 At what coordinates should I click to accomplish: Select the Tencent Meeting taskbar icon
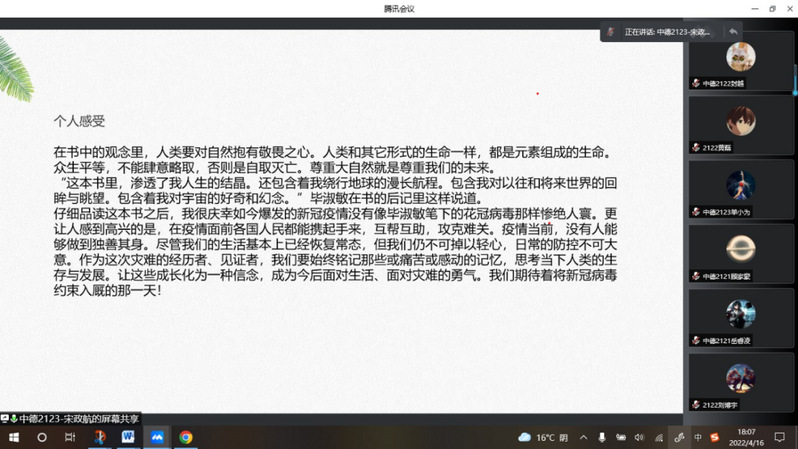pyautogui.click(x=157, y=437)
